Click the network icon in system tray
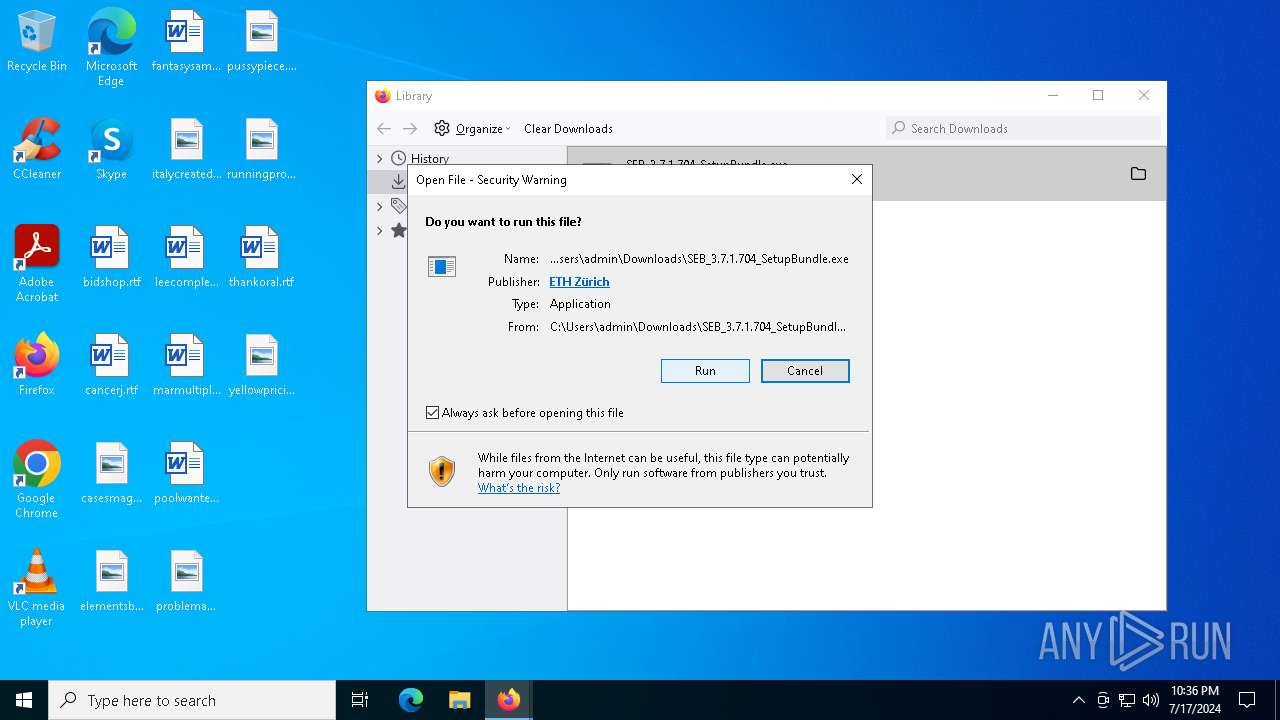Image resolution: width=1280 pixels, height=720 pixels. [1127, 700]
